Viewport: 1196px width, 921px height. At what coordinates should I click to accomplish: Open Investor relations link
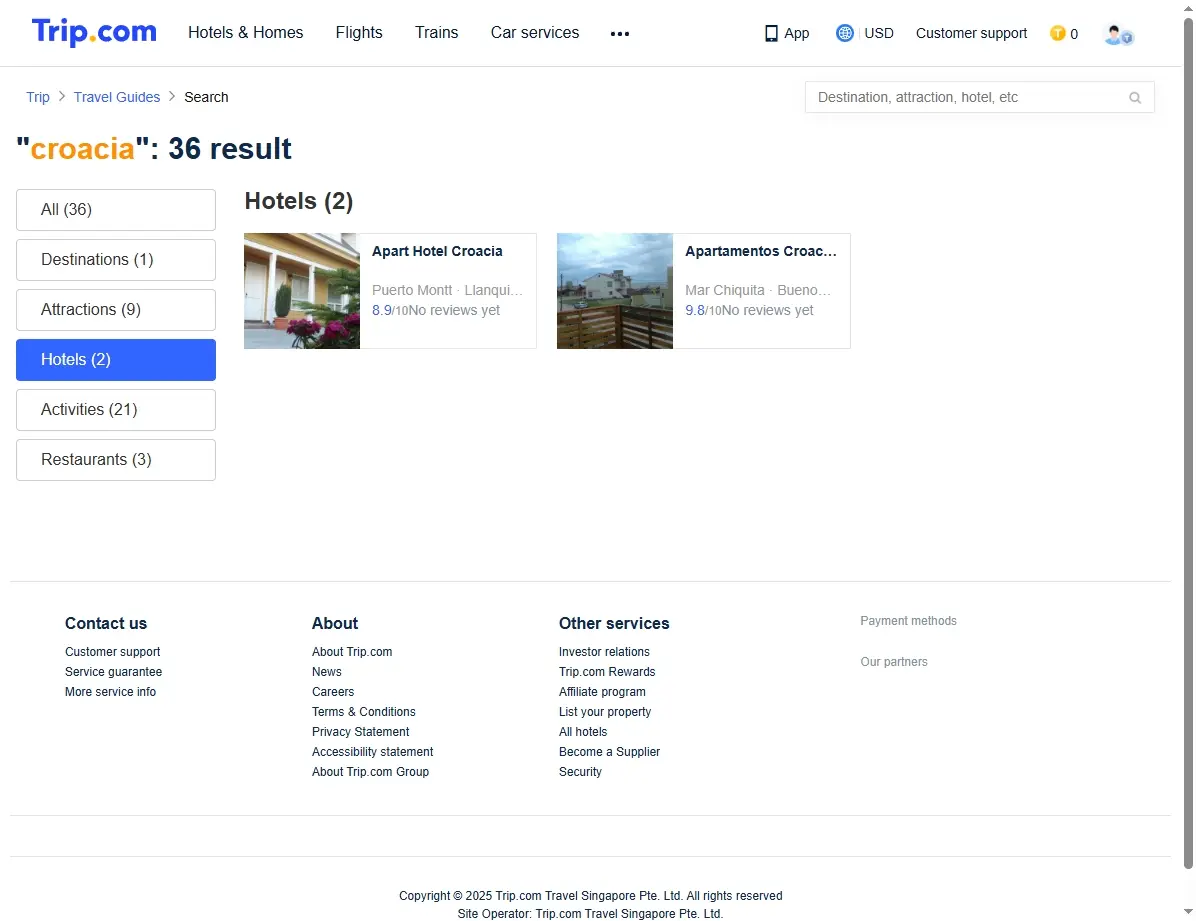tap(604, 652)
